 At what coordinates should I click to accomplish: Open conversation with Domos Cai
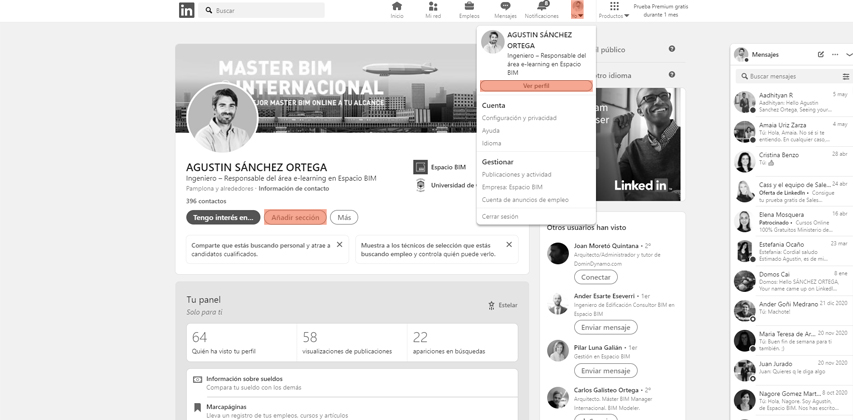pos(792,281)
